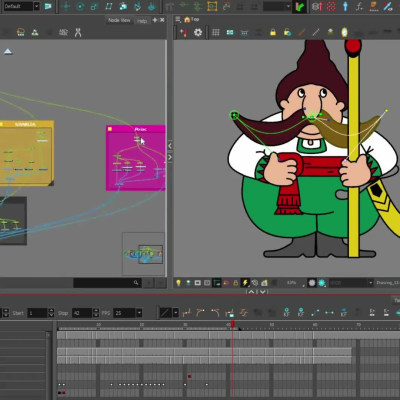Screen dimensions: 400x400
Task: Click the rename nodes icon in Node View toolbar
Action: 63,32
